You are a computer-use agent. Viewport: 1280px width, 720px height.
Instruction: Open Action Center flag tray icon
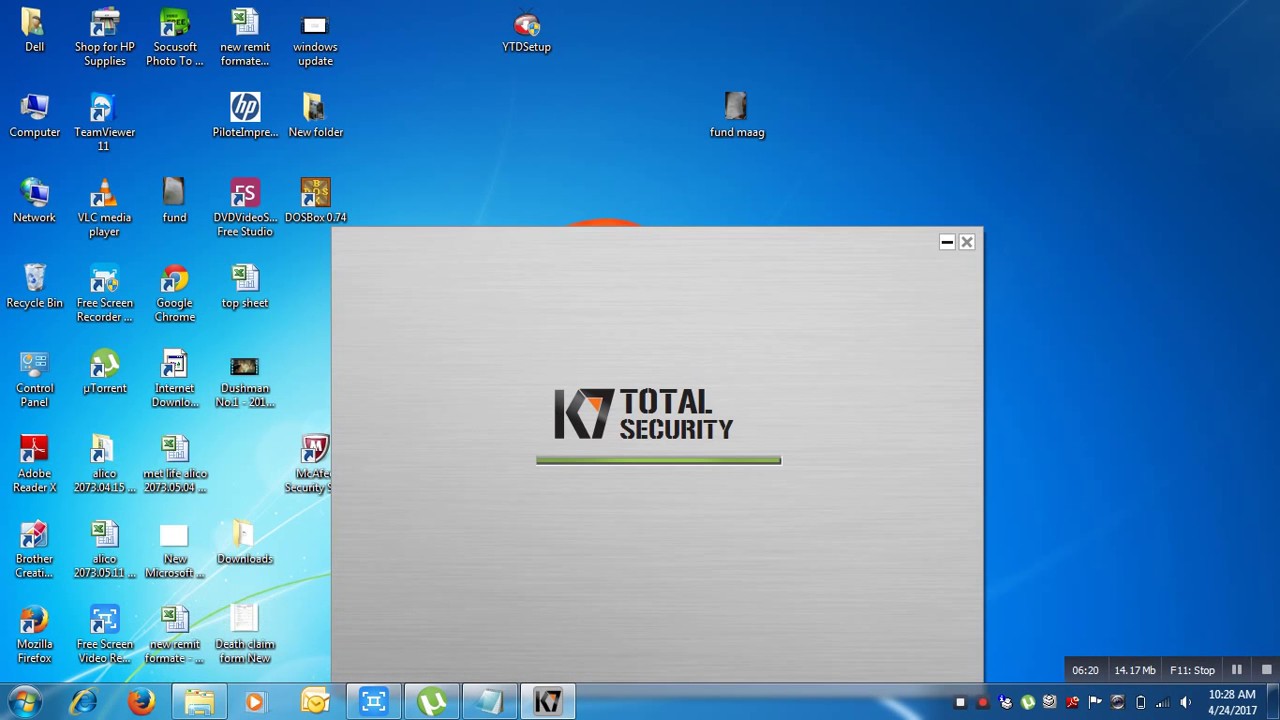[1095, 702]
